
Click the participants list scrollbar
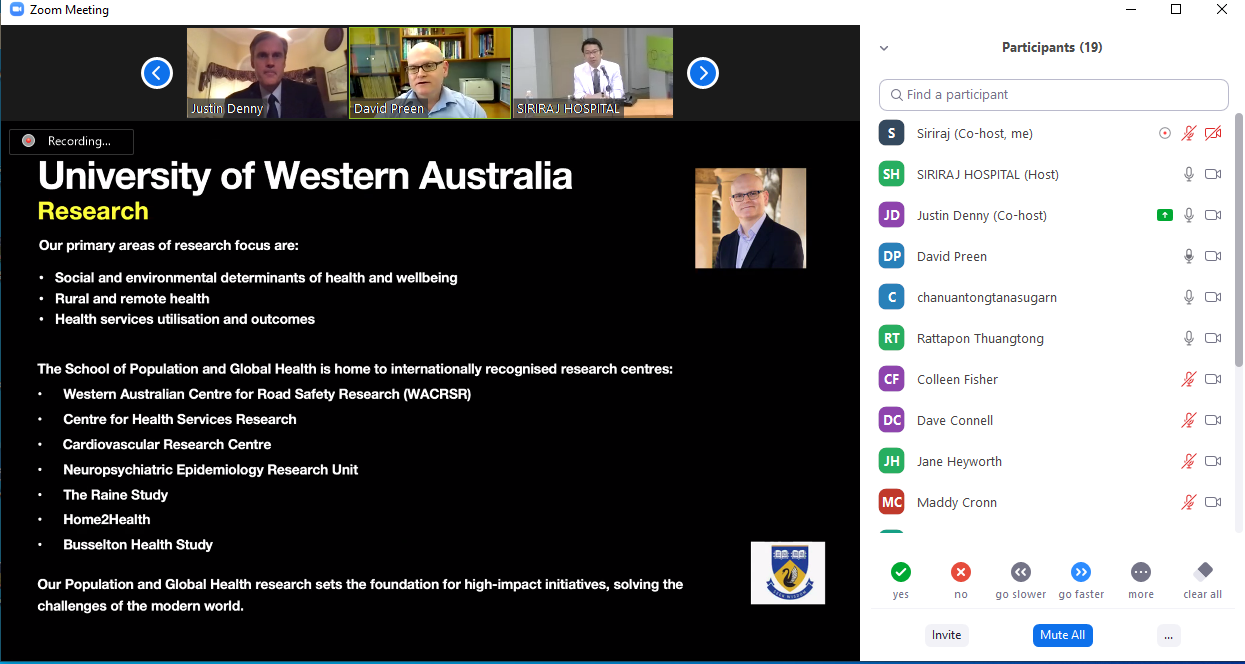tap(1239, 240)
